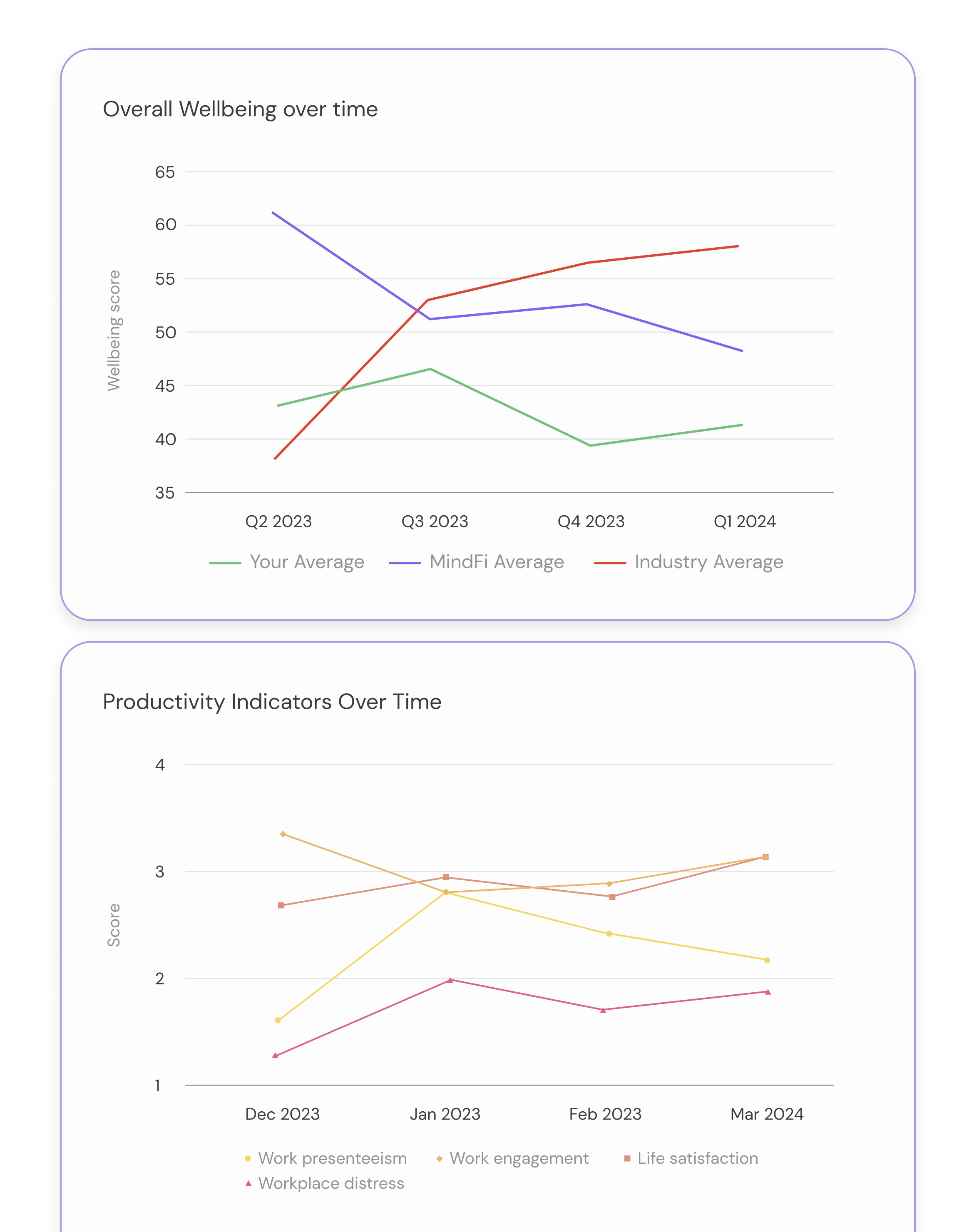The width and height of the screenshot is (974, 1232).
Task: Toggle the MindFi Average legend label
Action: pyautogui.click(x=496, y=562)
